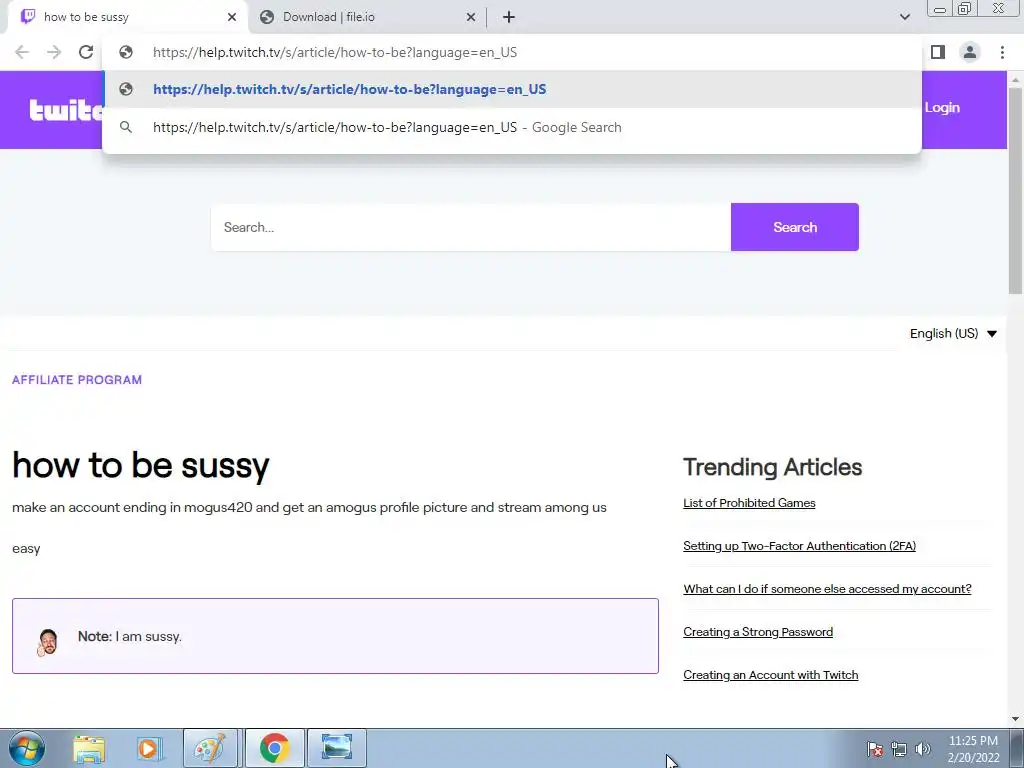
Task: Click the paragraph starting 'make an account ending'
Action: pyautogui.click(x=310, y=507)
